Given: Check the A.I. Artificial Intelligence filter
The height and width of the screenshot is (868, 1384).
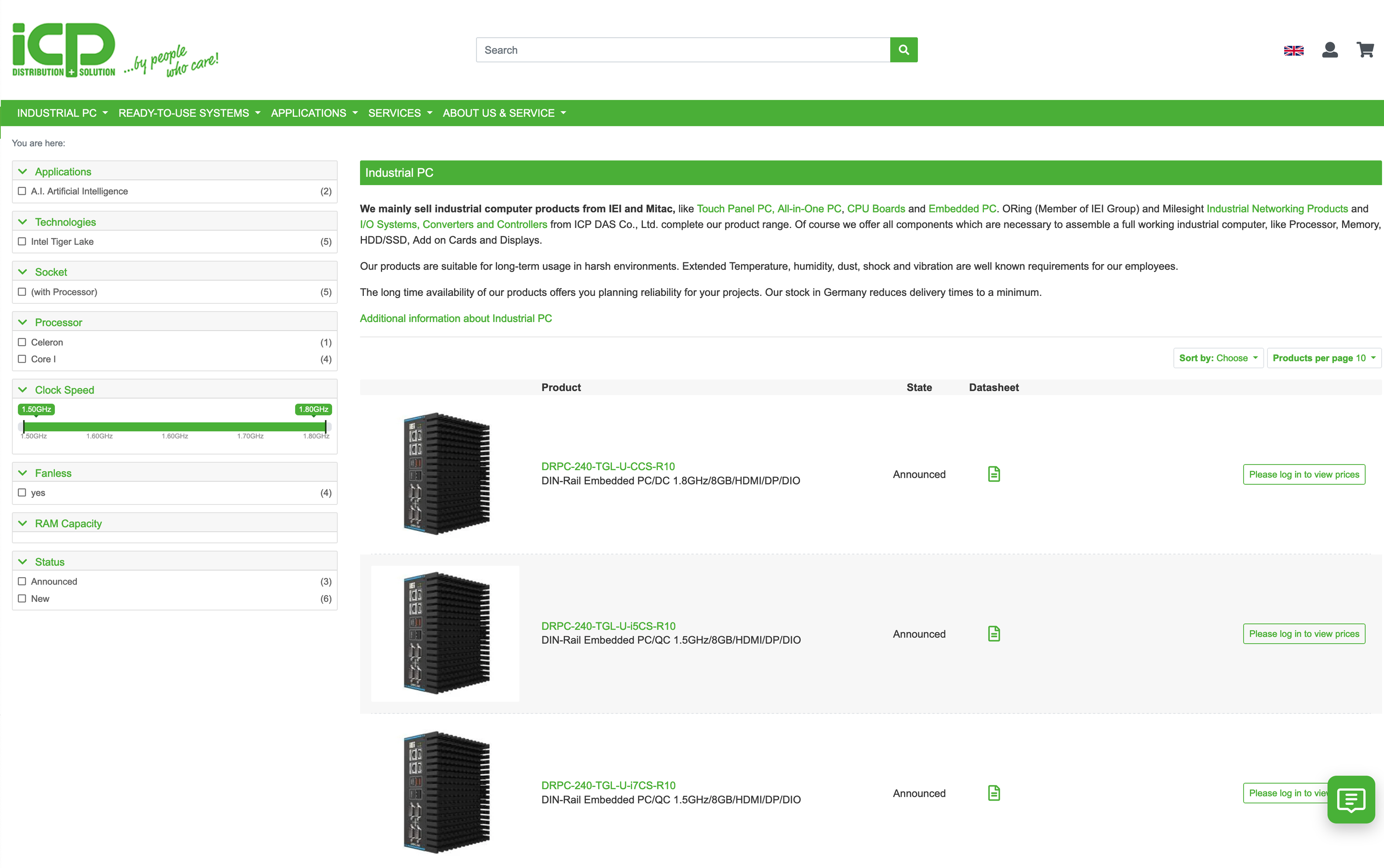Looking at the screenshot, I should coord(22,191).
